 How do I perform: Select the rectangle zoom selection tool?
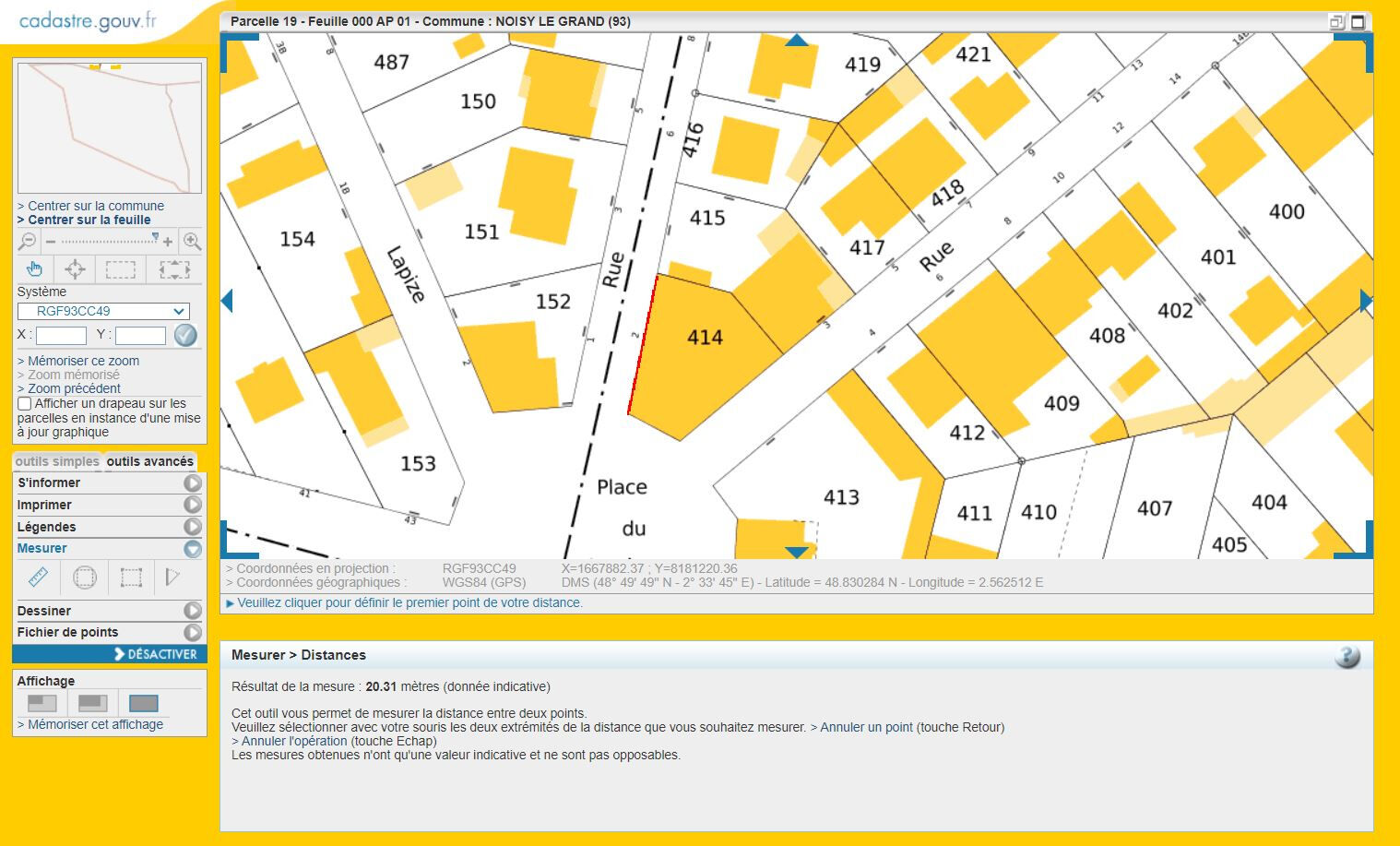click(121, 269)
